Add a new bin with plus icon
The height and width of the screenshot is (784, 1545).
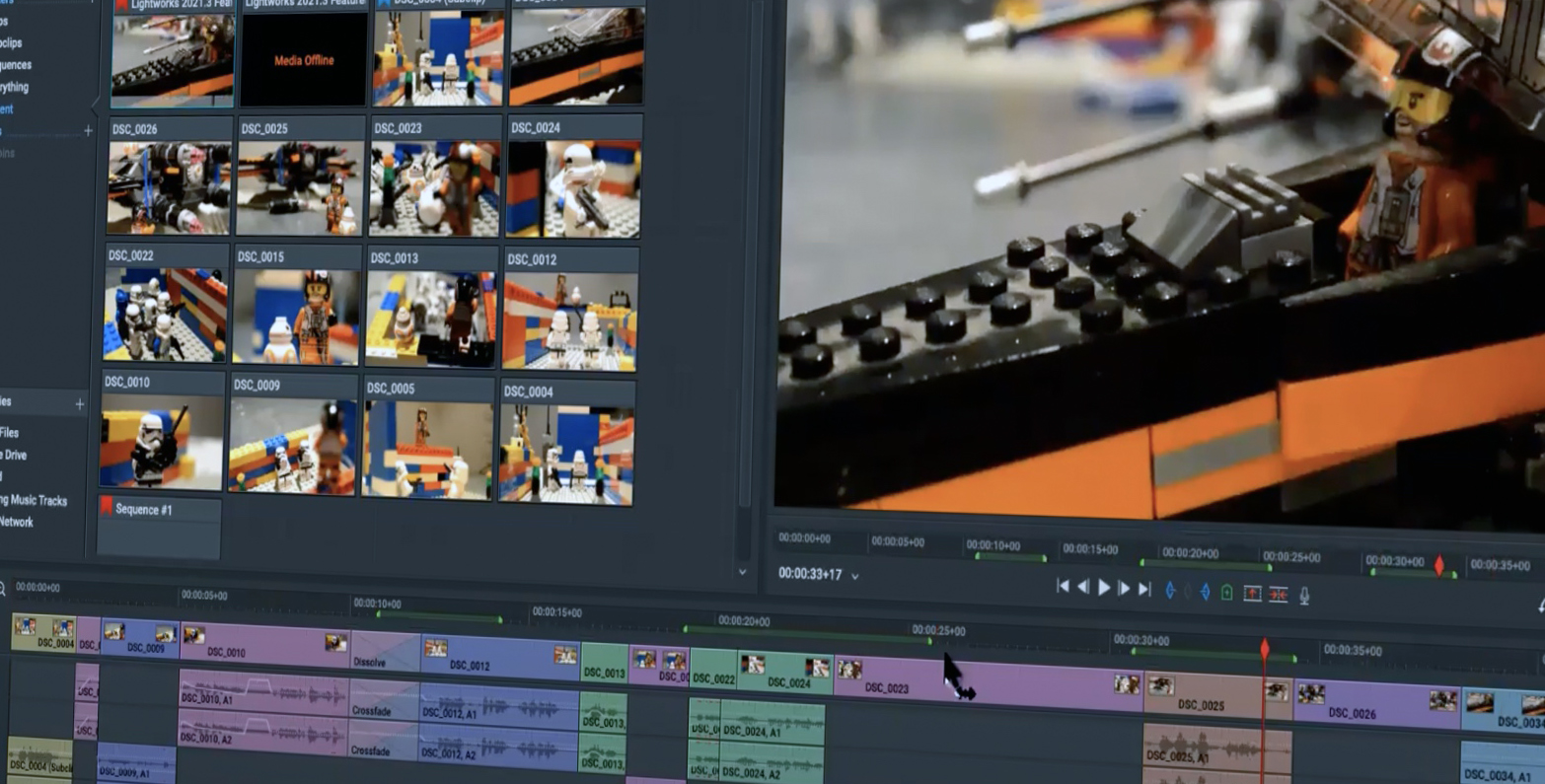point(88,130)
